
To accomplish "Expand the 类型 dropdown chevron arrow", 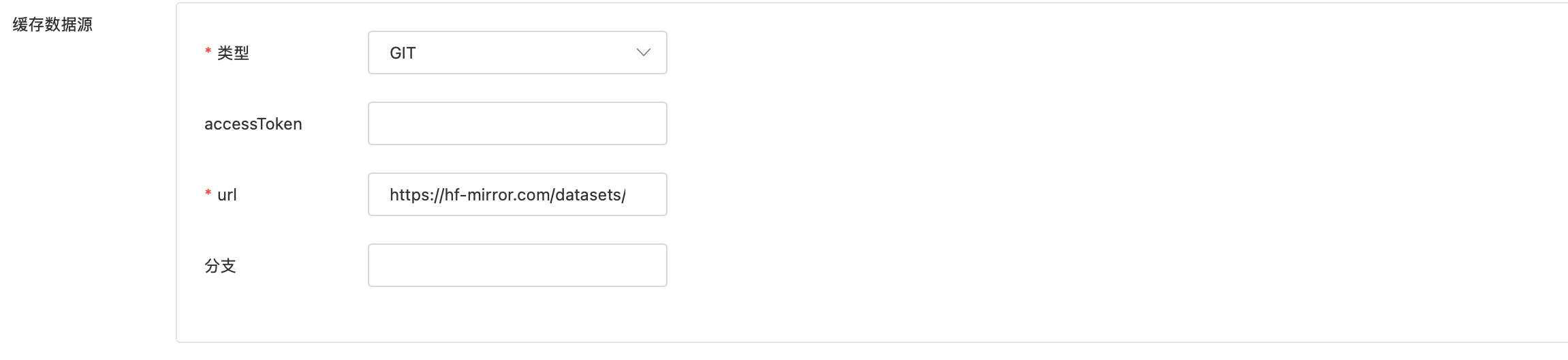I will click(643, 52).
